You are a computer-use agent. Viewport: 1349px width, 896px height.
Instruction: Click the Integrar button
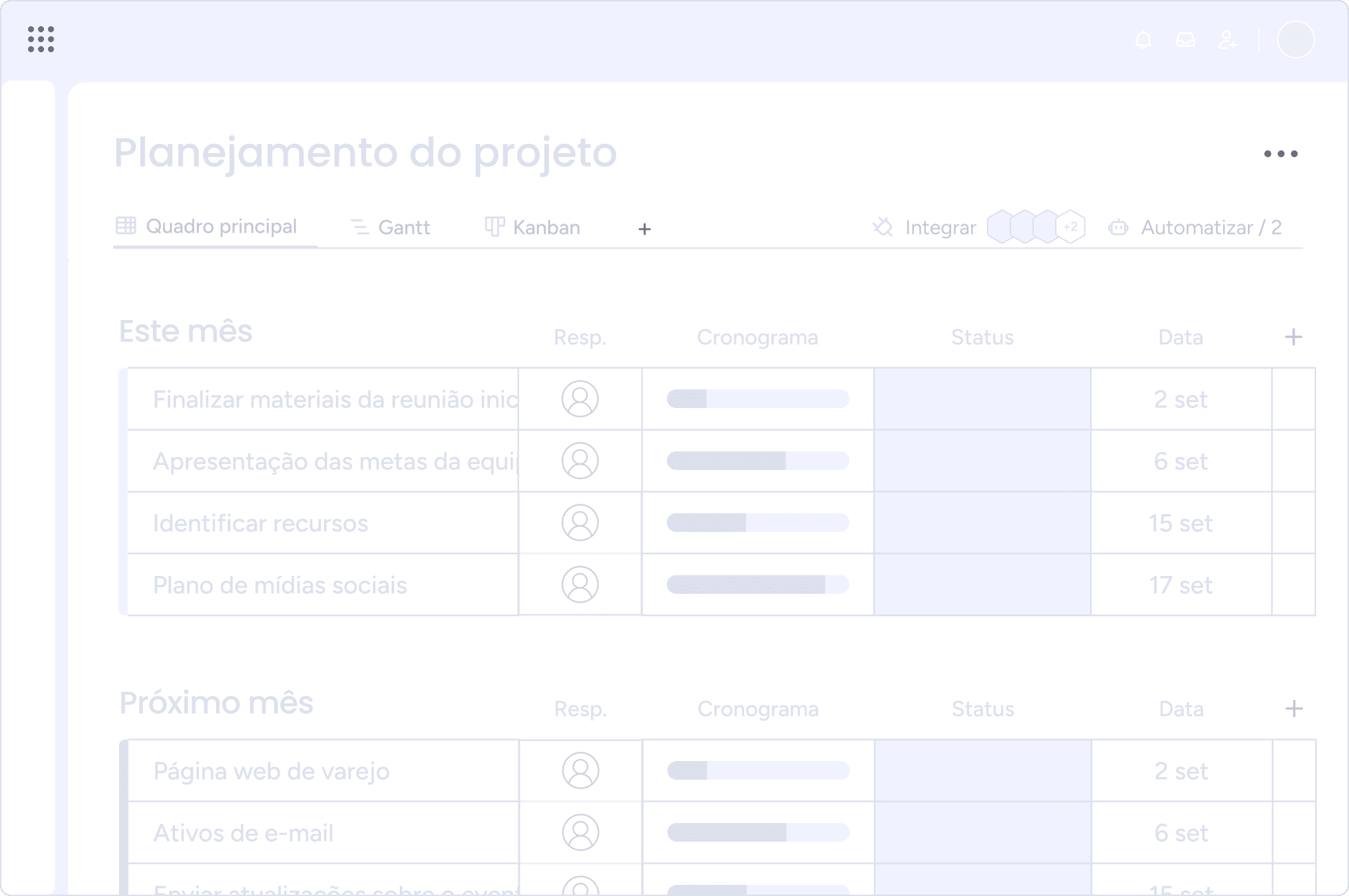tap(924, 228)
